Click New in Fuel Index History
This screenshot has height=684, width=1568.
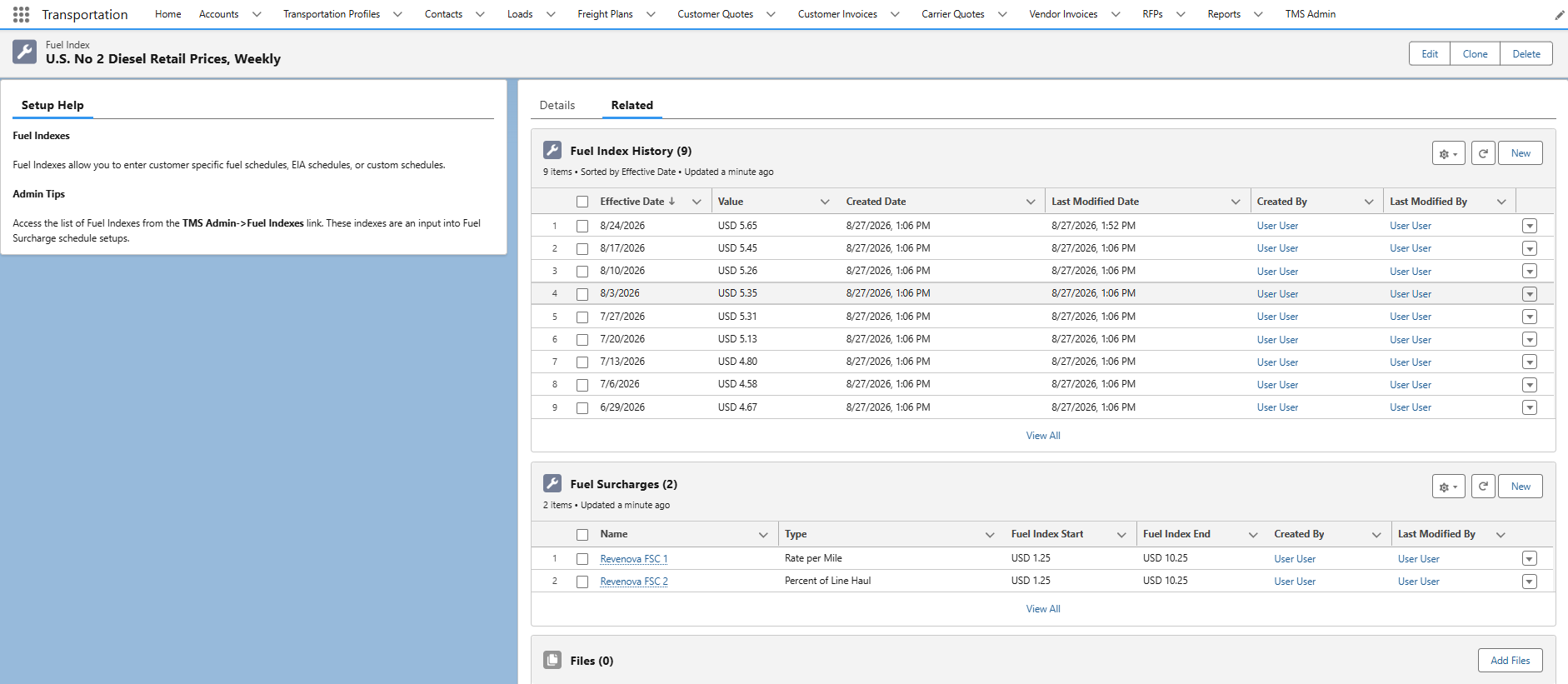pyautogui.click(x=1521, y=153)
